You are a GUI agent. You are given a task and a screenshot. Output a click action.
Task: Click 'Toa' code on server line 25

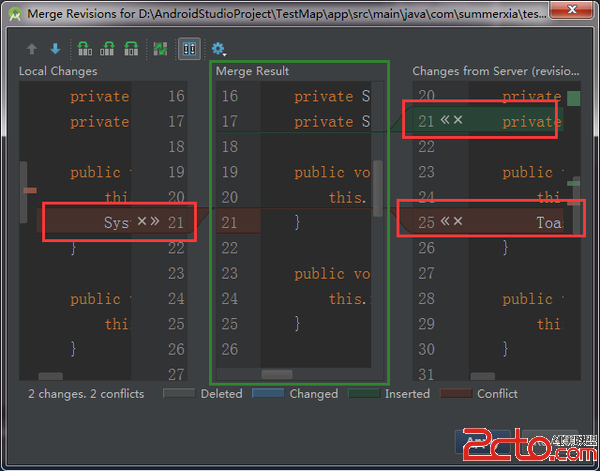tap(550, 222)
